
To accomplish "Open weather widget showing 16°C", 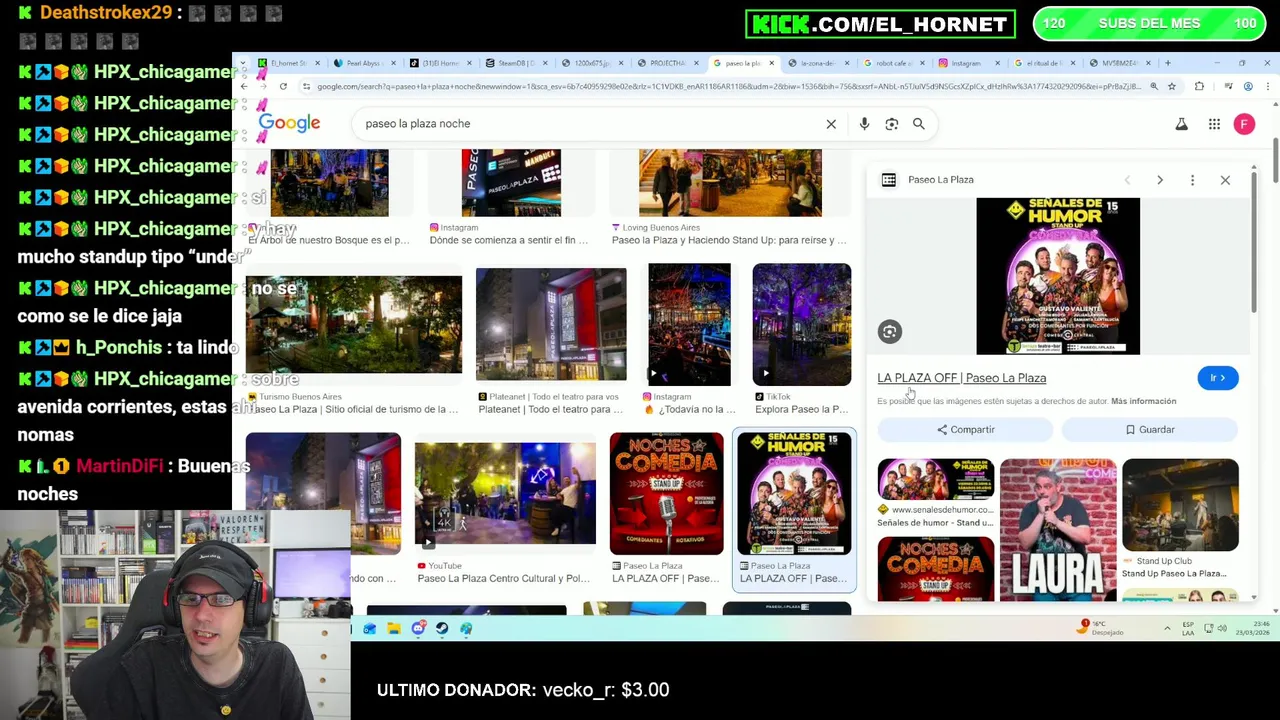I will [x=1102, y=628].
